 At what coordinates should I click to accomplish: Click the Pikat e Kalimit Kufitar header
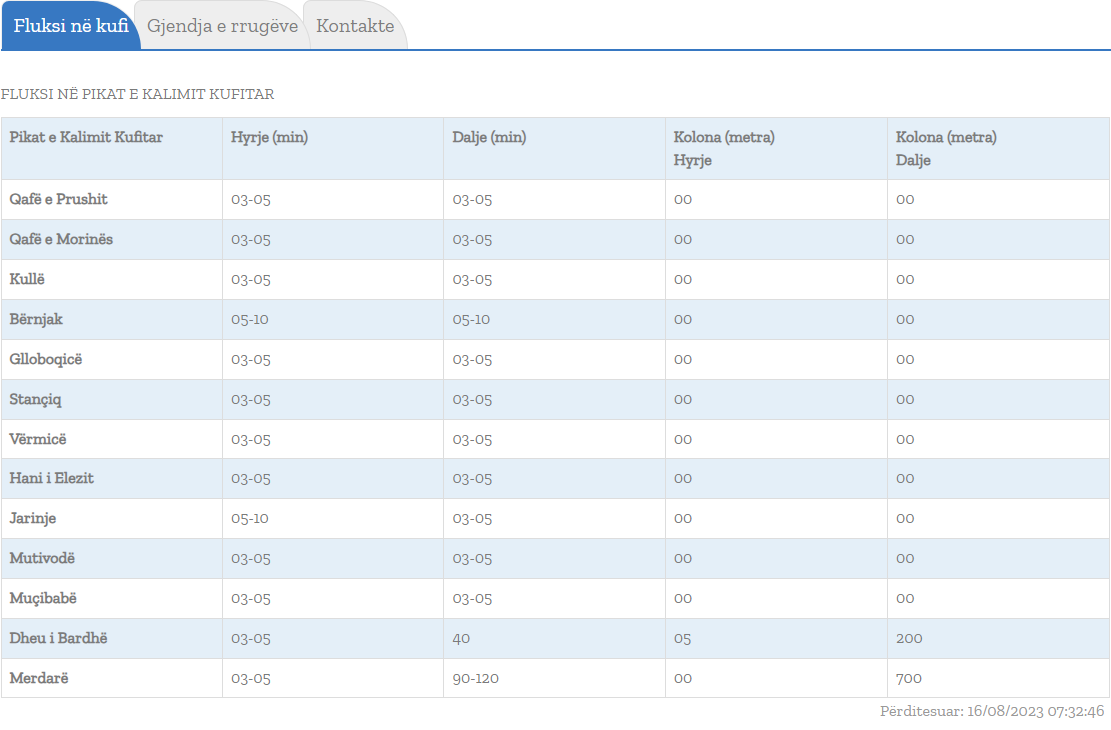click(86, 137)
